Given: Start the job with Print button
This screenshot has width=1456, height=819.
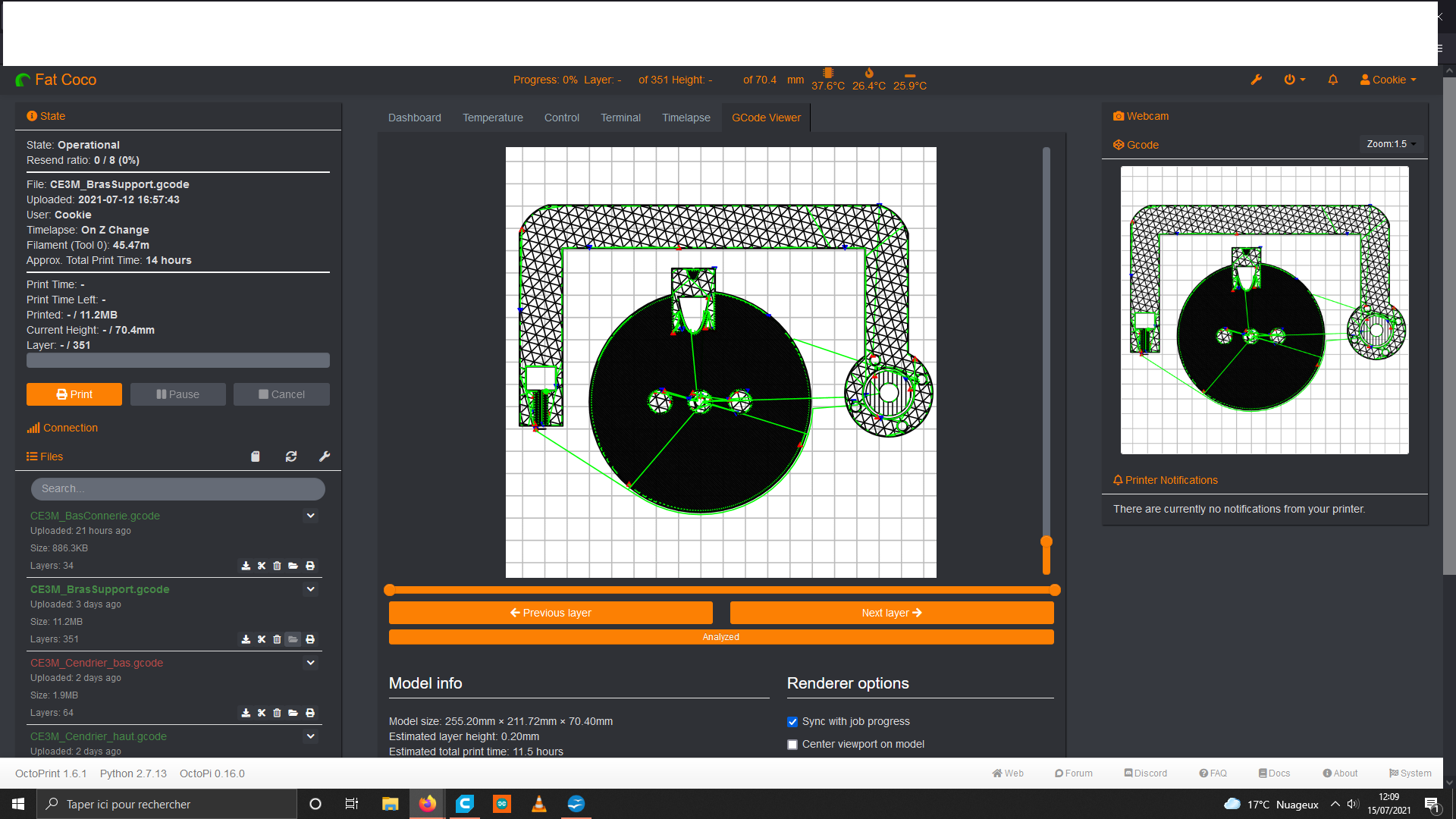Looking at the screenshot, I should tap(74, 394).
